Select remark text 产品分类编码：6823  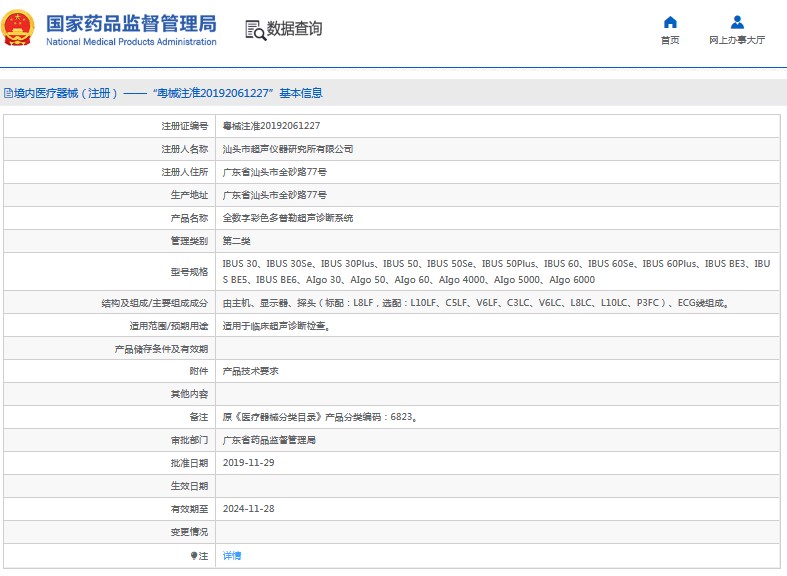[371, 417]
